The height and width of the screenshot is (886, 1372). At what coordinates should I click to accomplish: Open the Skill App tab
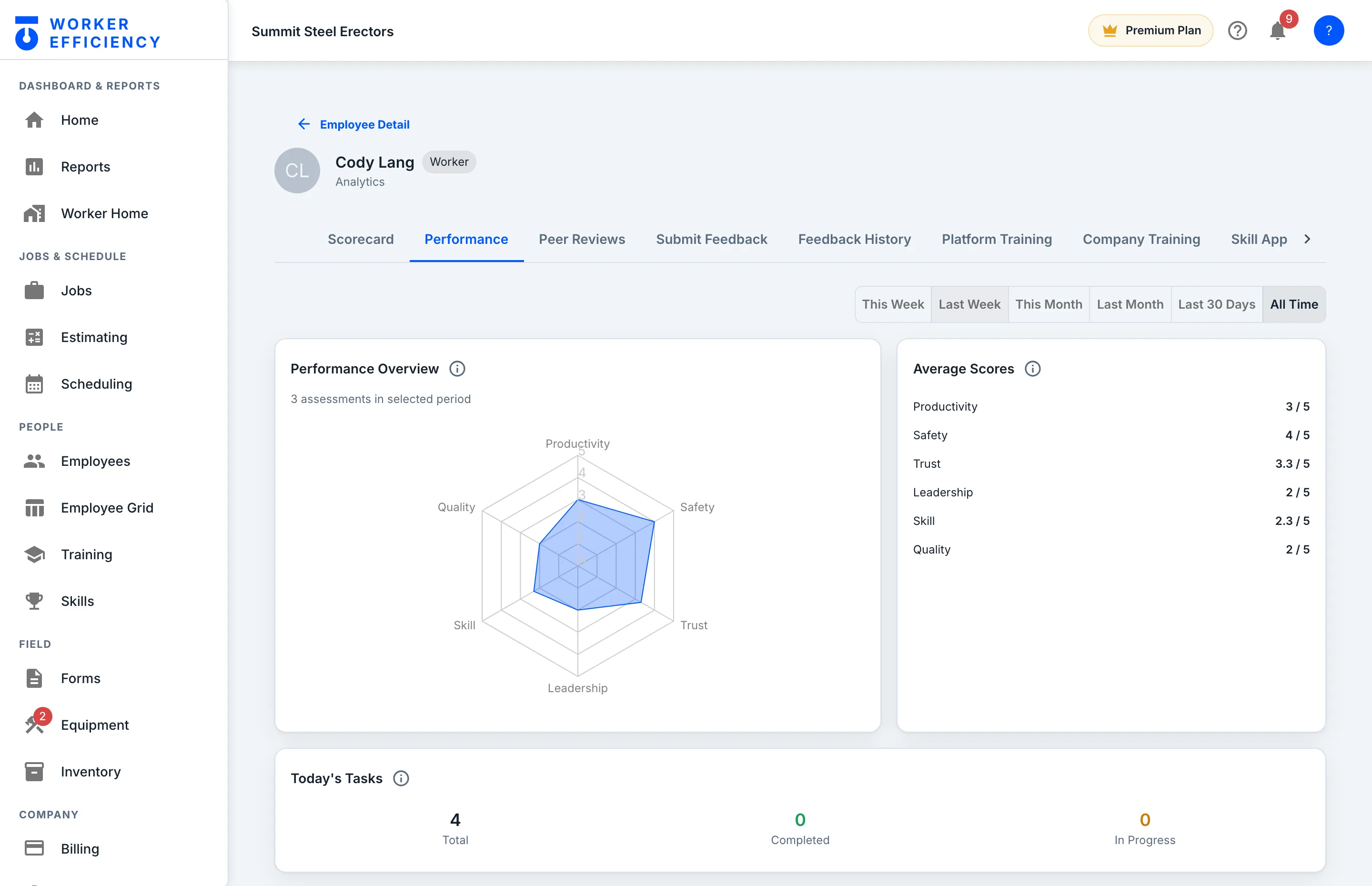tap(1259, 239)
